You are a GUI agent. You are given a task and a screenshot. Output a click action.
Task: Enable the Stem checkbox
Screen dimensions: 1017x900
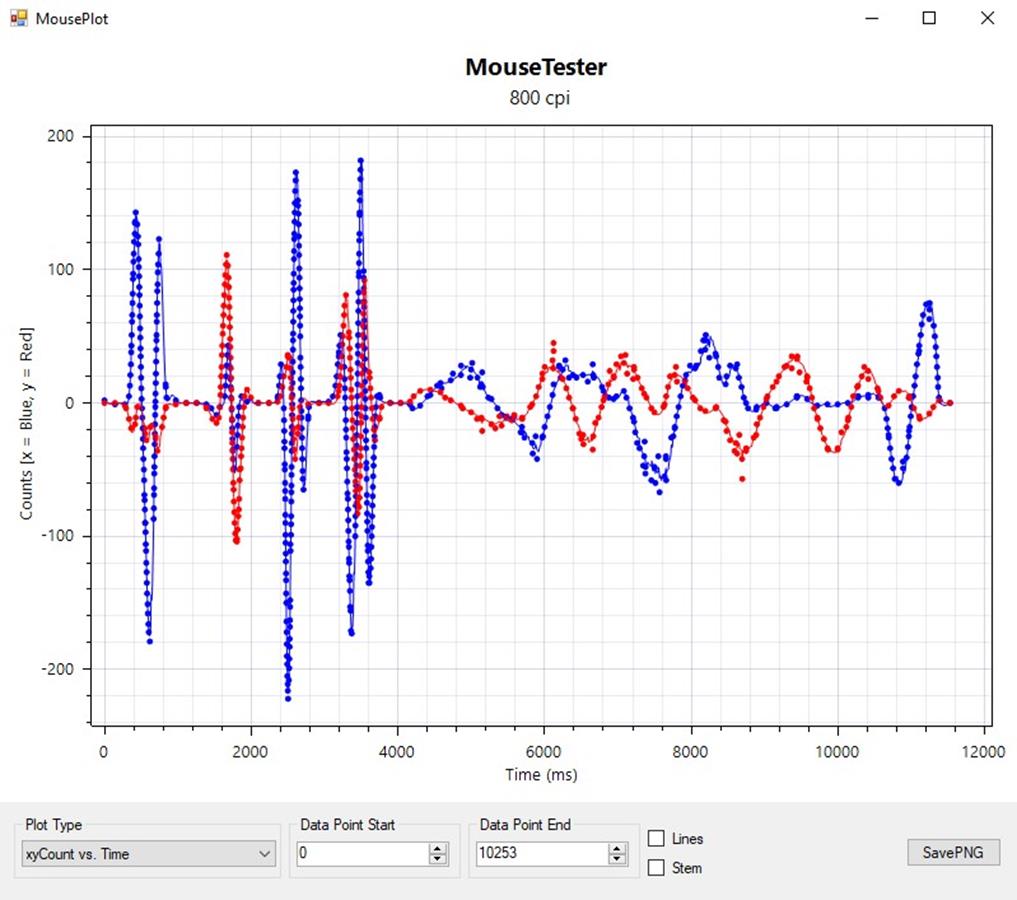point(657,868)
